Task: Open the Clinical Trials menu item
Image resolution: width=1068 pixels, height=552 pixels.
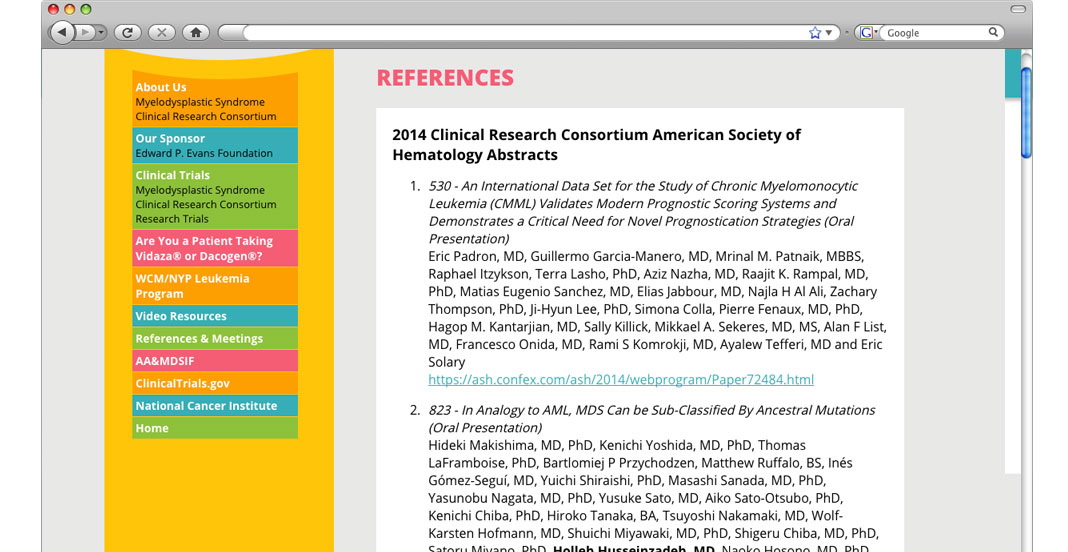Action: click(215, 196)
